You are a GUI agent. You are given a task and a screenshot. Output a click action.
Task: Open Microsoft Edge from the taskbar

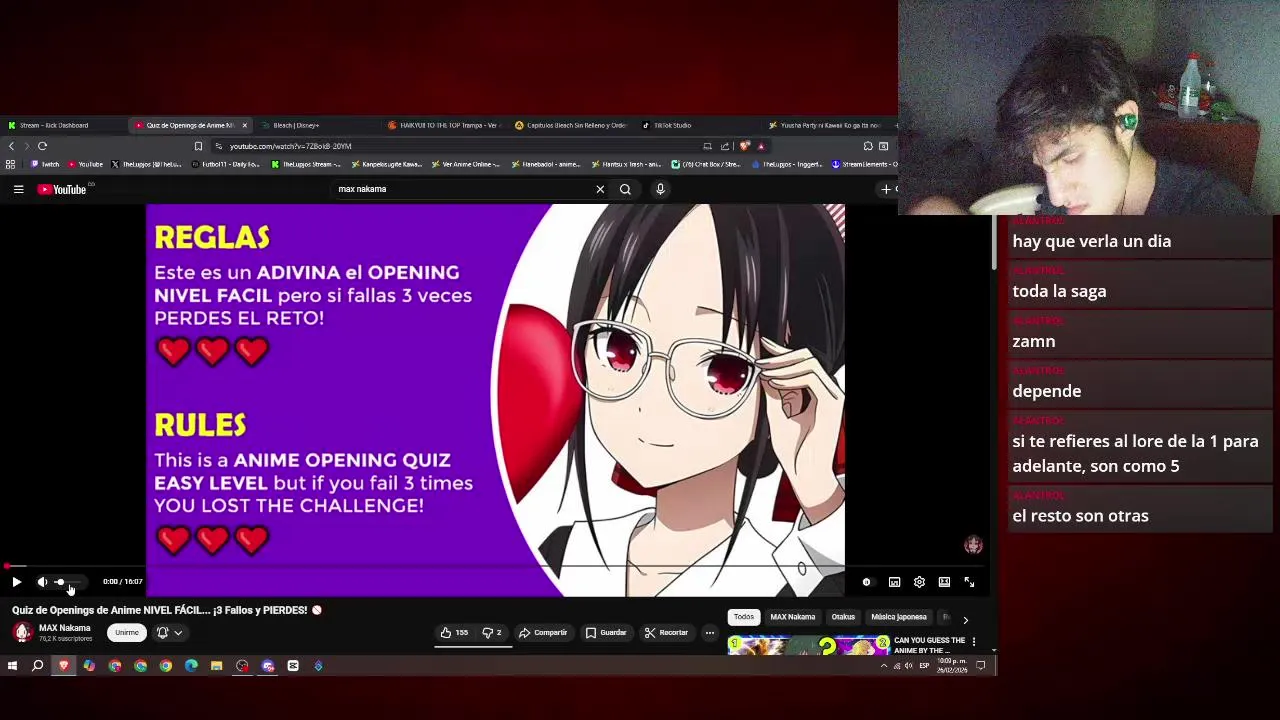click(x=191, y=666)
